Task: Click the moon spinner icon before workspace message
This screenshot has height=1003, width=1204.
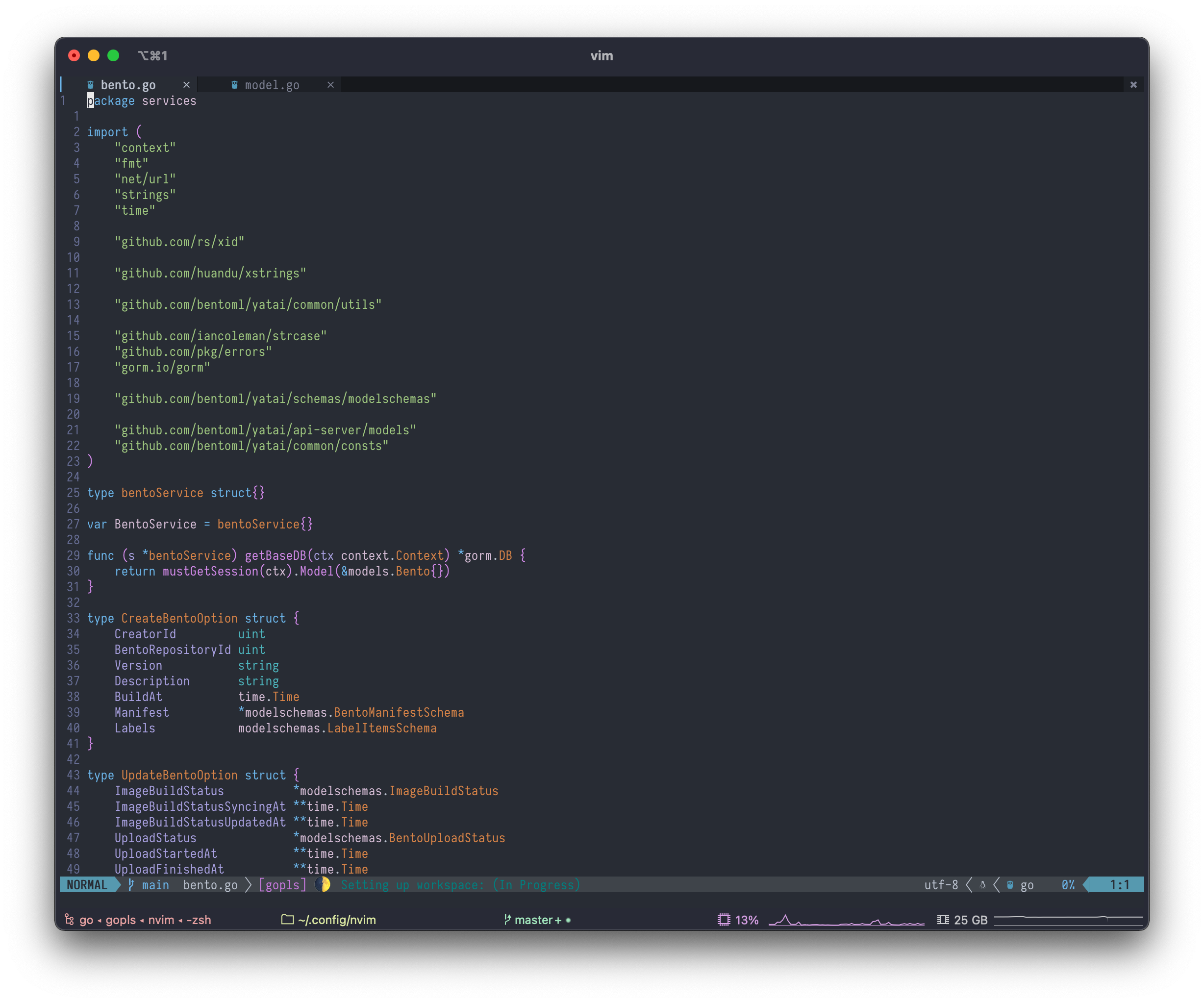Action: point(322,885)
